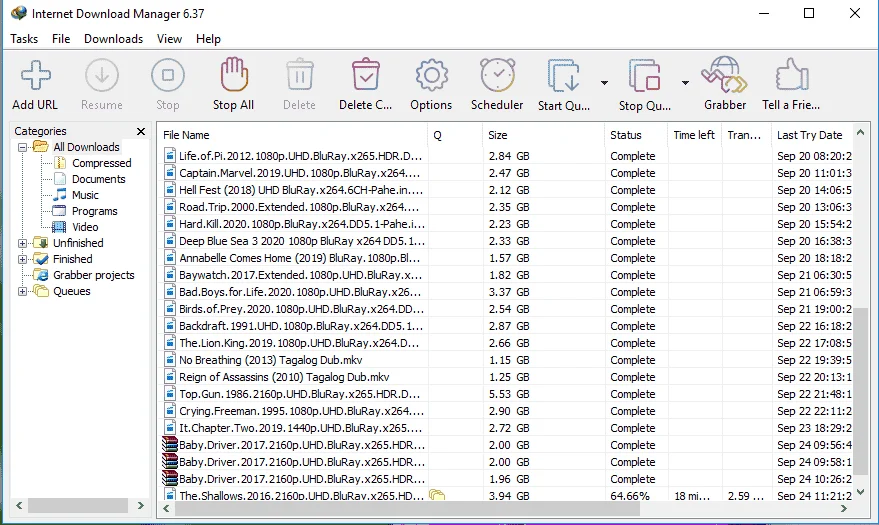Click the Stop Queue icon

tap(645, 75)
